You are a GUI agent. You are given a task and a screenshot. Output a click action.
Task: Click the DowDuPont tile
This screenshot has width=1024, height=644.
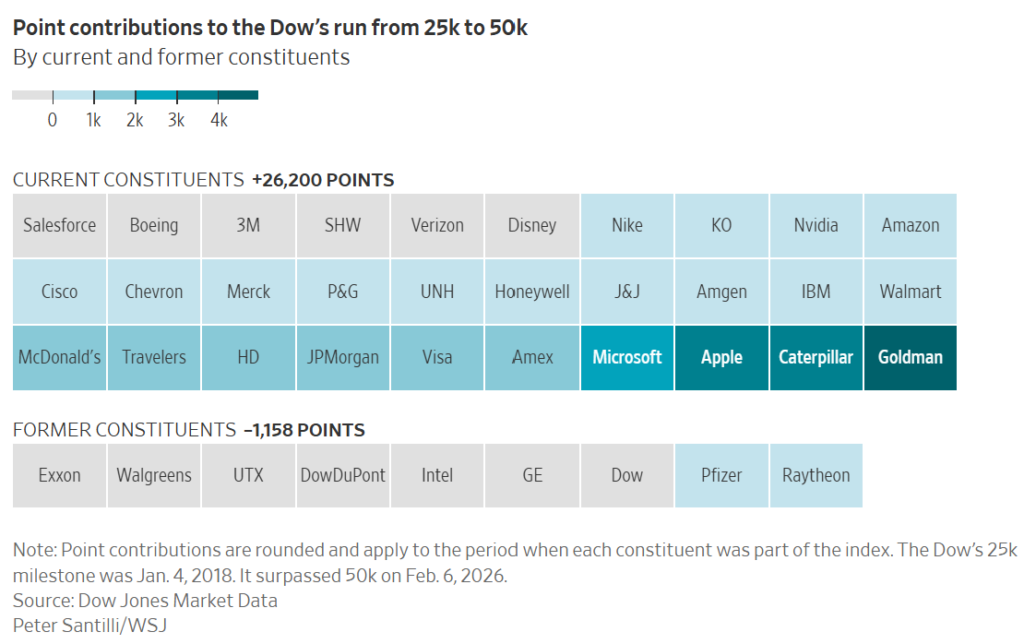343,475
